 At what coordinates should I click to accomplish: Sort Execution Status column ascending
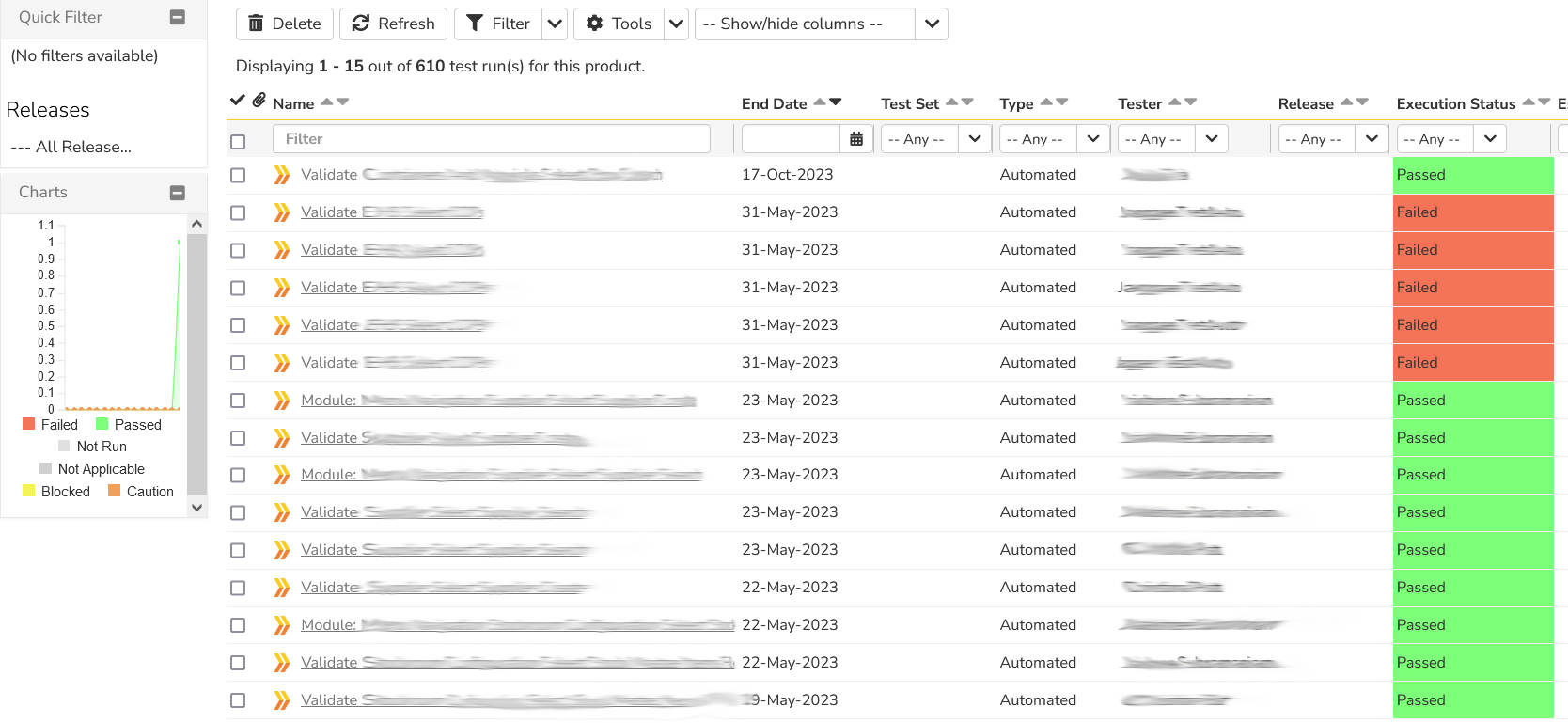1529,102
